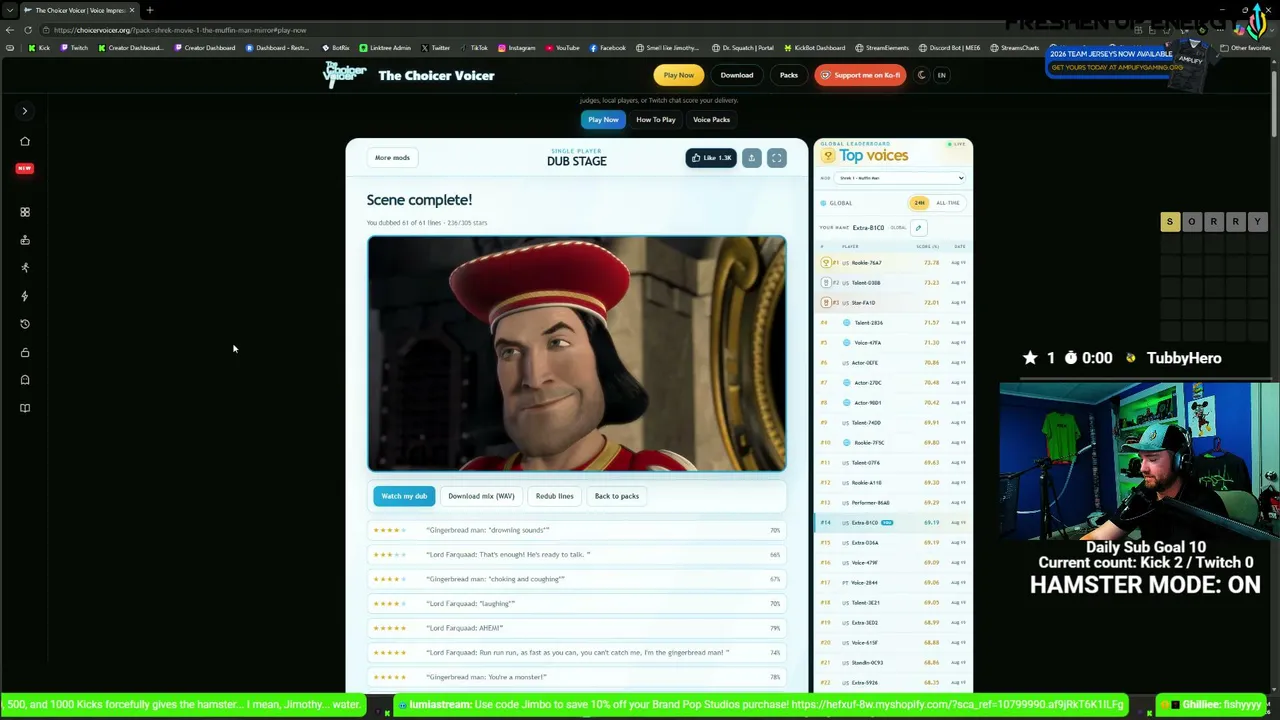The width and height of the screenshot is (1280, 720).
Task: Click leaderboard entry Rookie-76A7
Action: (x=893, y=263)
